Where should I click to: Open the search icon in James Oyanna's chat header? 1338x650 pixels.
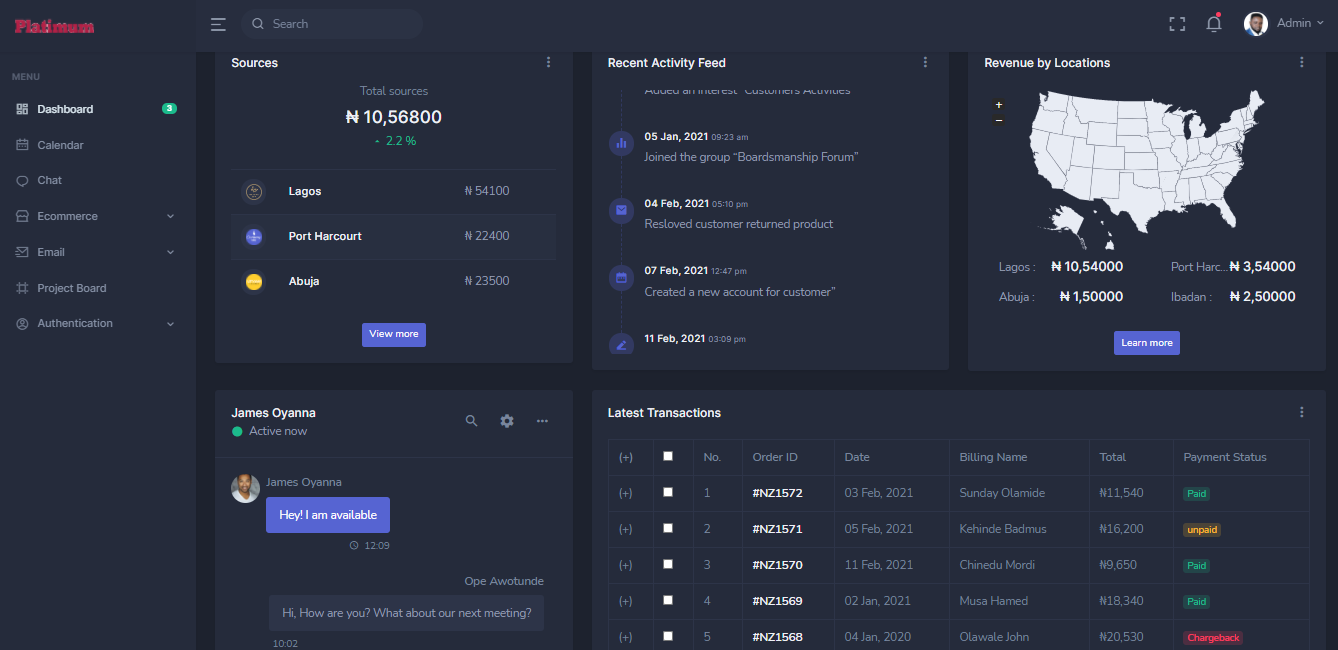coord(471,421)
